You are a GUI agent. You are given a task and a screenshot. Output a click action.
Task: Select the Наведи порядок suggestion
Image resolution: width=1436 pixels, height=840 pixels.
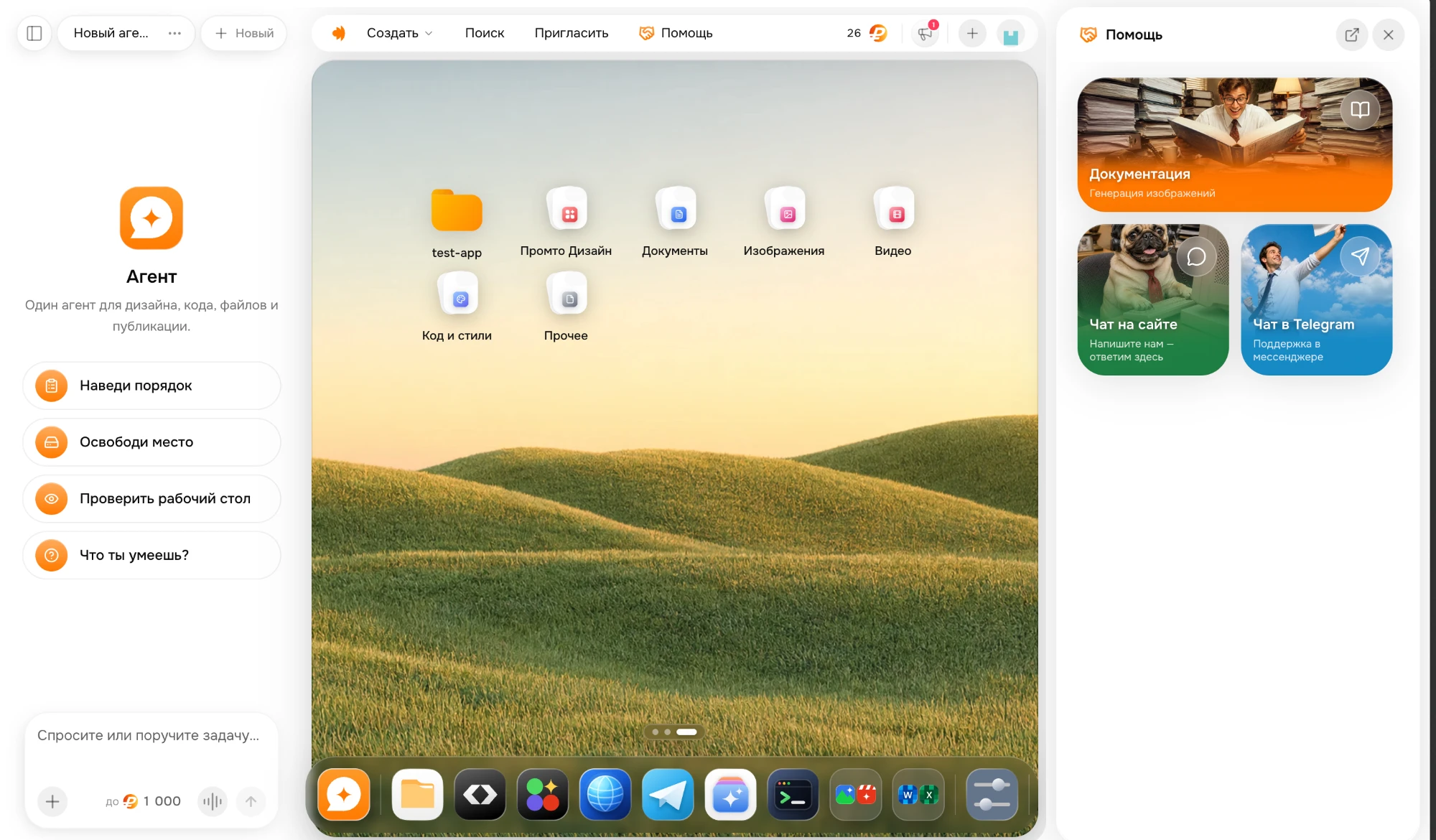151,386
